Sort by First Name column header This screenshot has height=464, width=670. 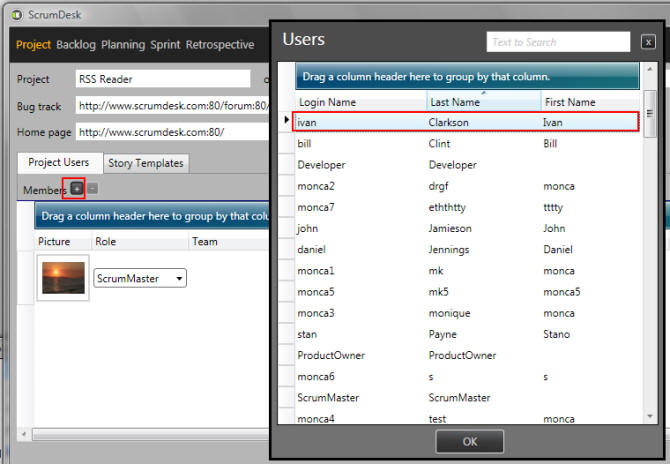[591, 102]
